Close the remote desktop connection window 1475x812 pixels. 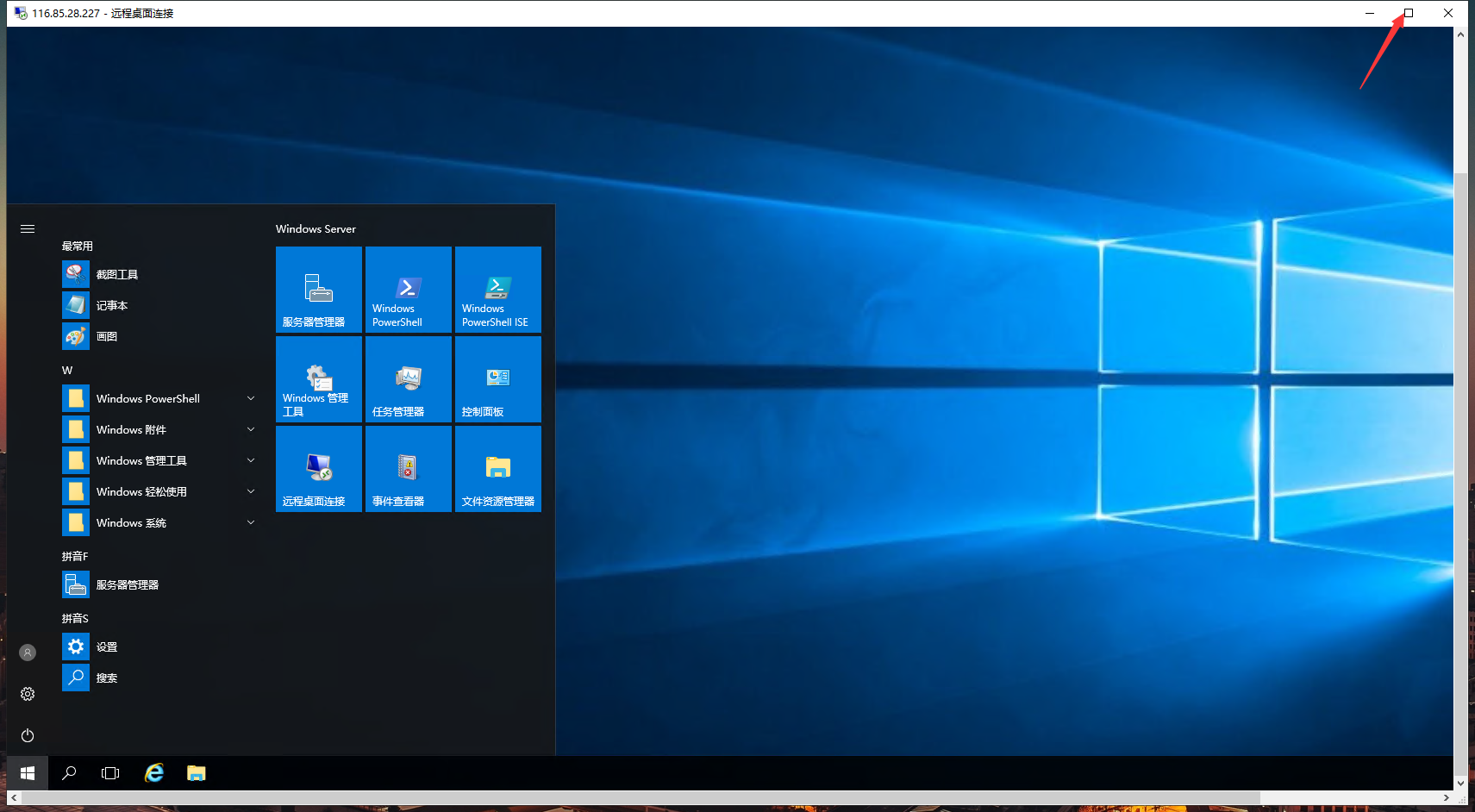pos(1448,13)
